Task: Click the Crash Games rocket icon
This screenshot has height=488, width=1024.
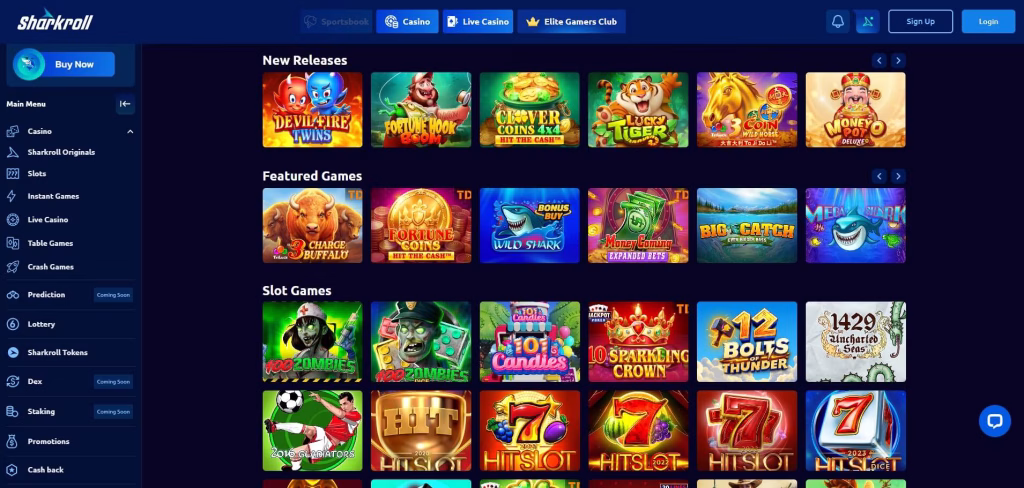Action: click(12, 267)
